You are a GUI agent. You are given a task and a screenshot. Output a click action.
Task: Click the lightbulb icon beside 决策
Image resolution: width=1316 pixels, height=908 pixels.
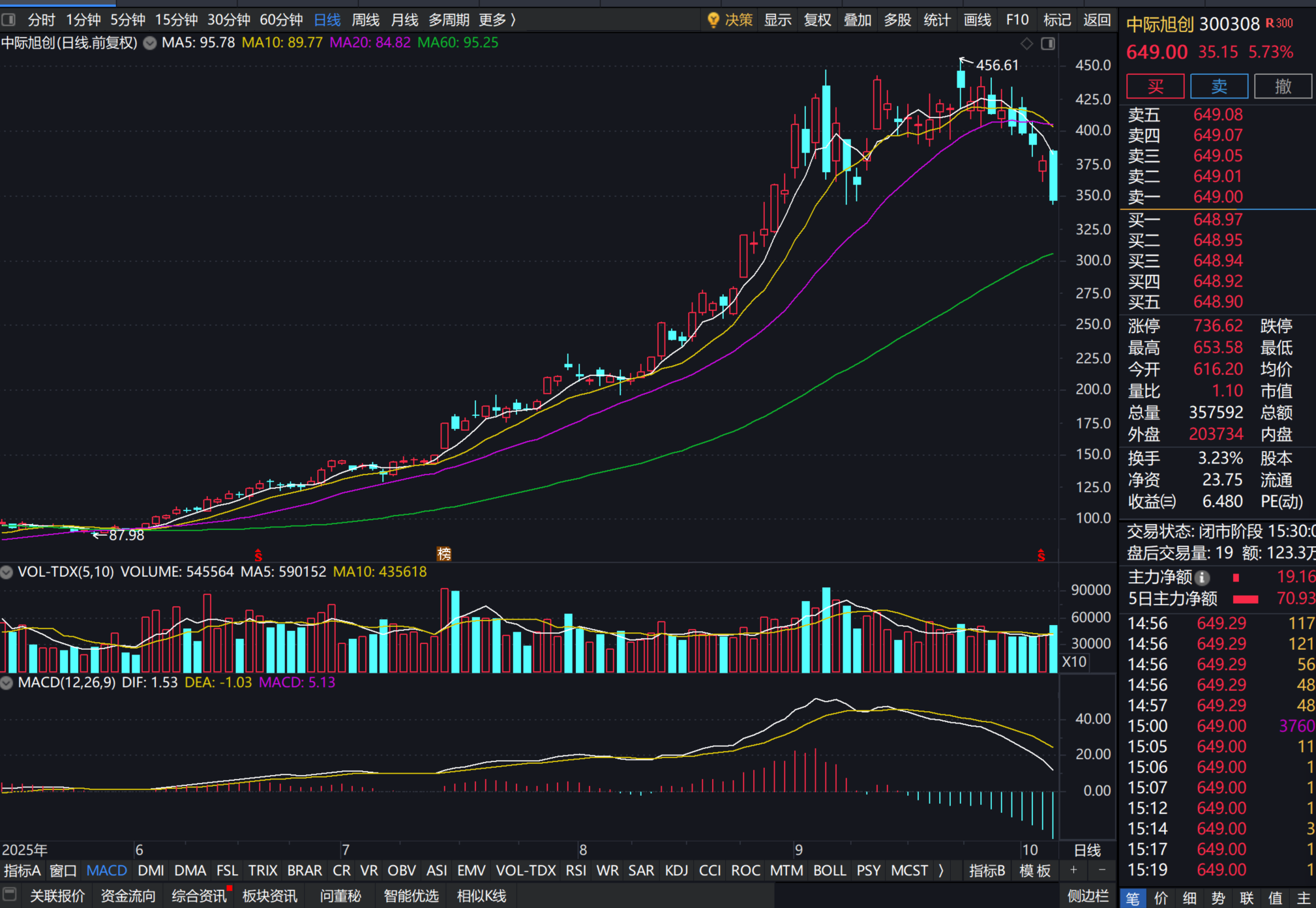713,20
